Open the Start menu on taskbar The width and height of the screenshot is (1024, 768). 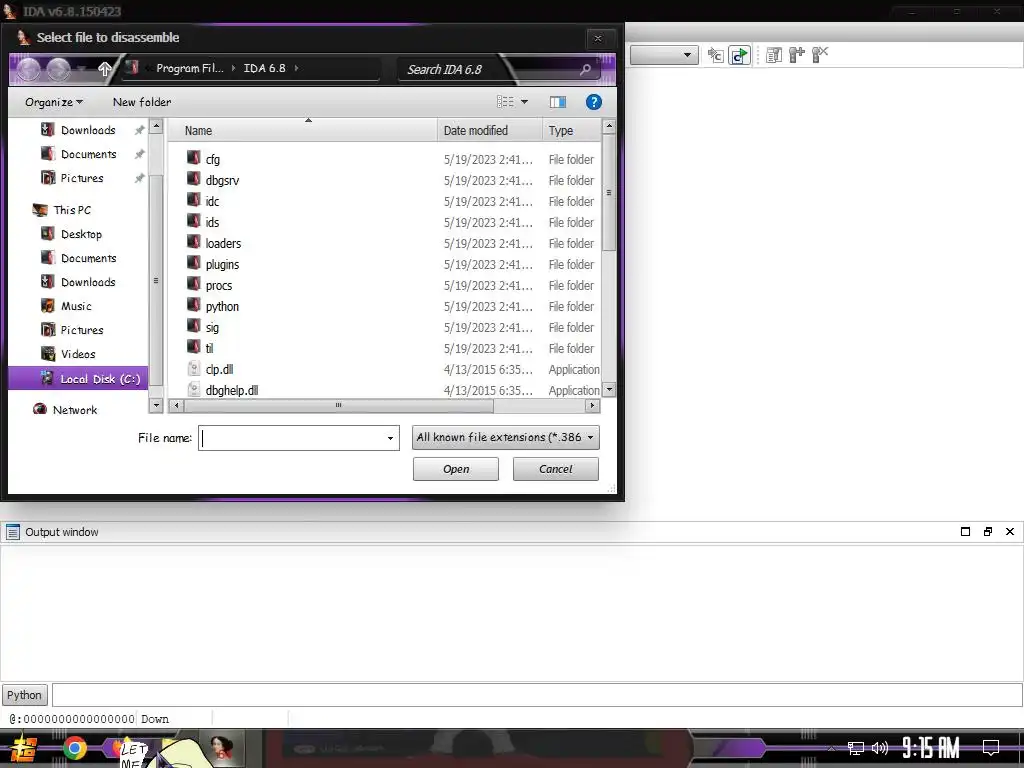tap(24, 749)
